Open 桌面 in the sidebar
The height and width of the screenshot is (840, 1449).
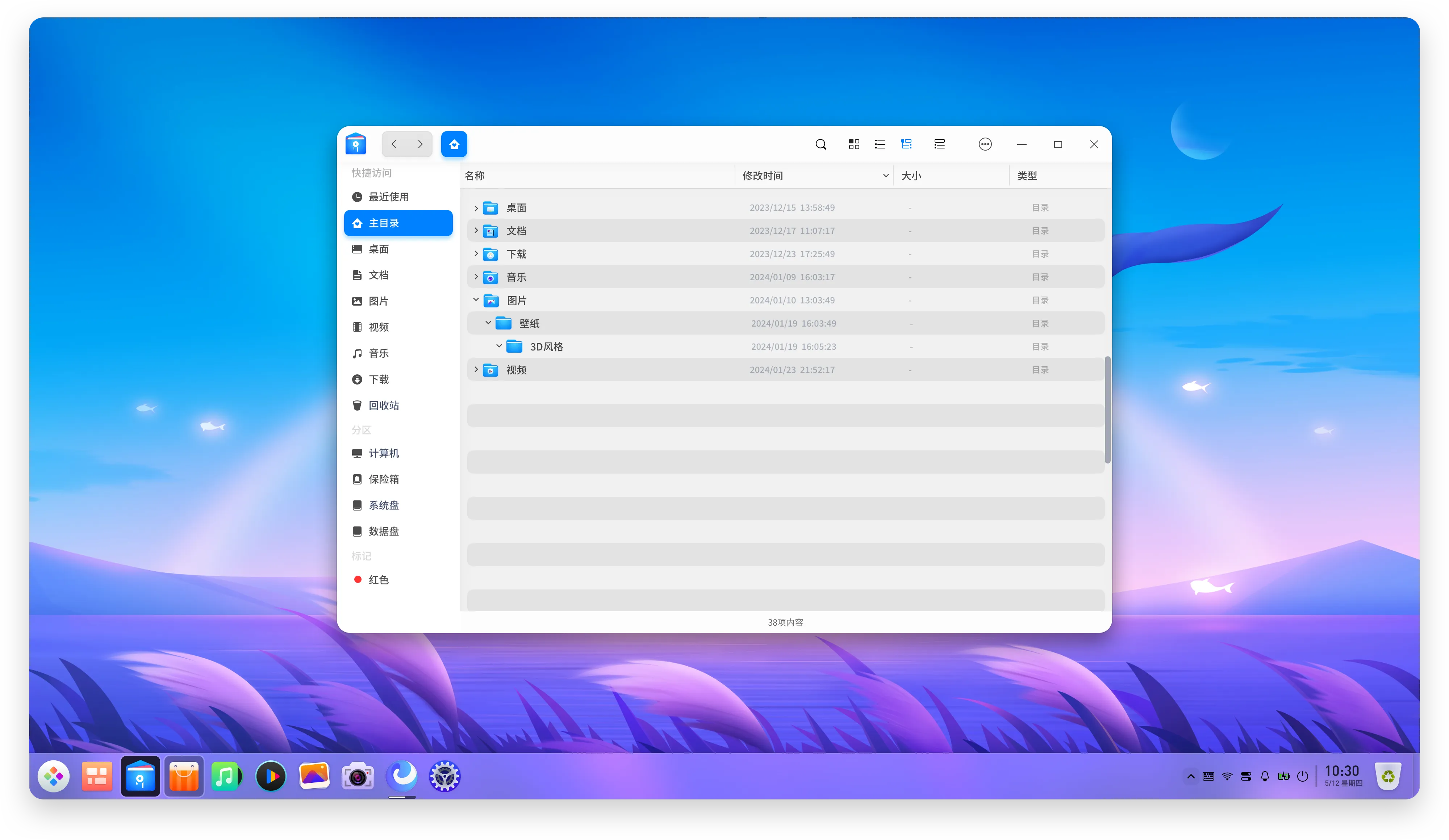[398, 249]
